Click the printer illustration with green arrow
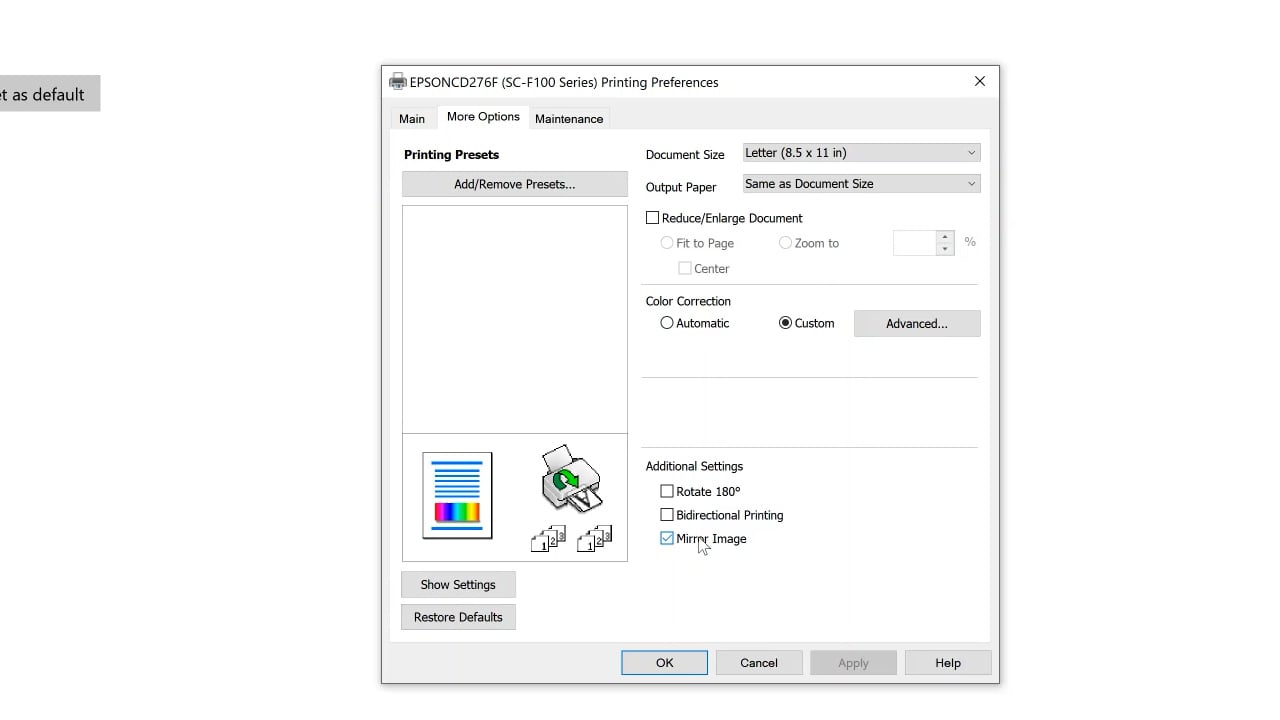Image resolution: width=1280 pixels, height=720 pixels. point(571,479)
